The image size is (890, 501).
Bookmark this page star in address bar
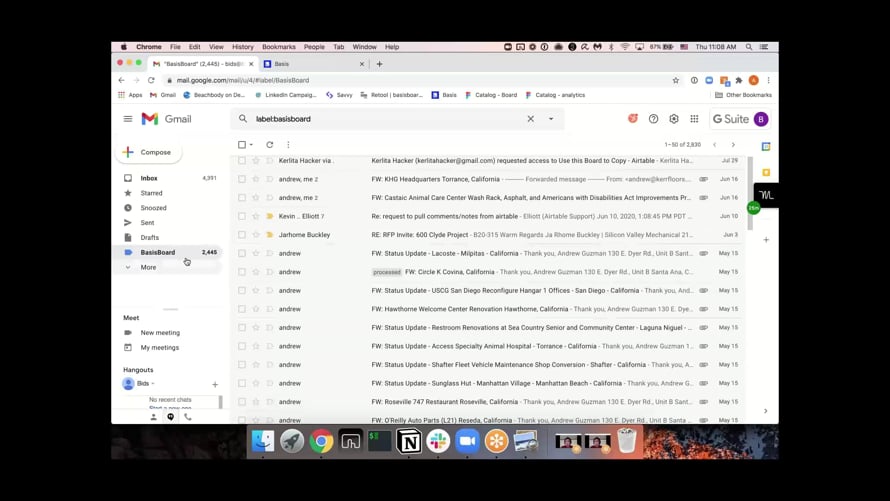point(675,80)
